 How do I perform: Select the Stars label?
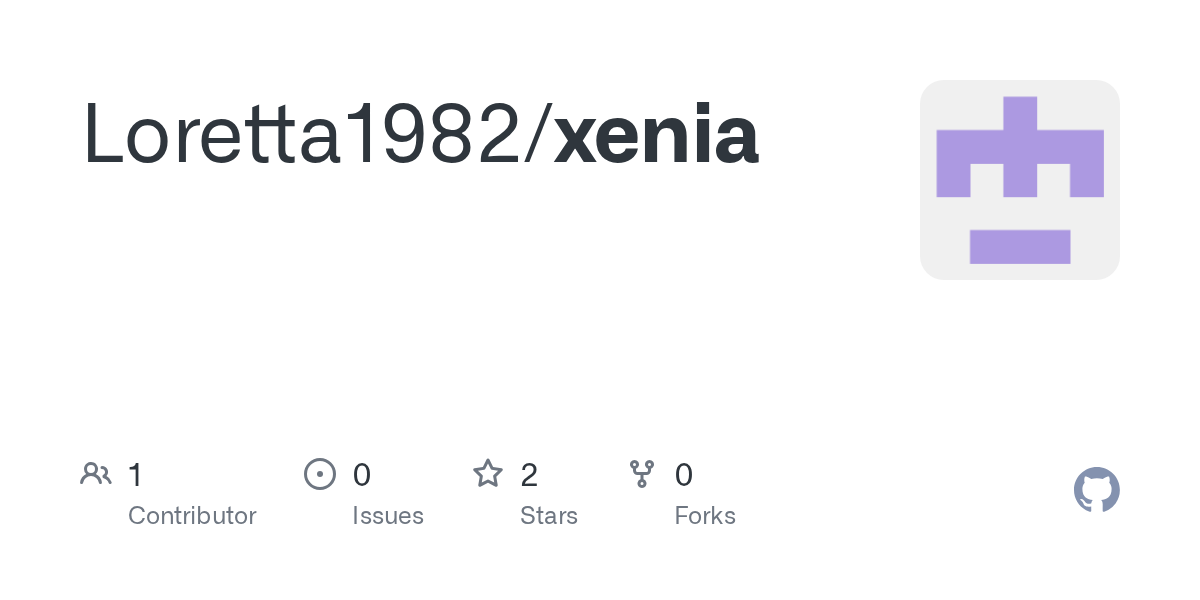pos(549,516)
